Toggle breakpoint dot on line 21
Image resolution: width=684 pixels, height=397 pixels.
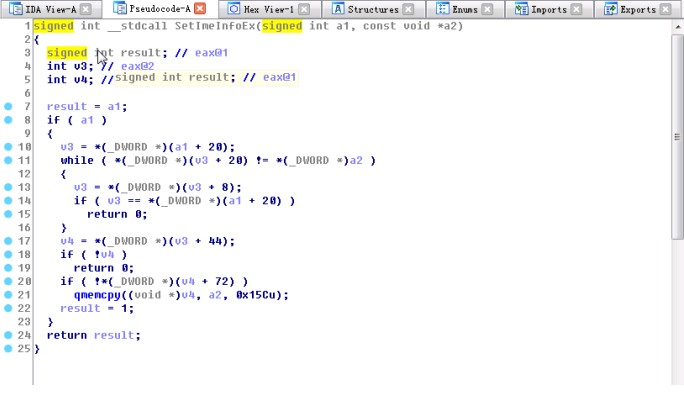pyautogui.click(x=8, y=295)
